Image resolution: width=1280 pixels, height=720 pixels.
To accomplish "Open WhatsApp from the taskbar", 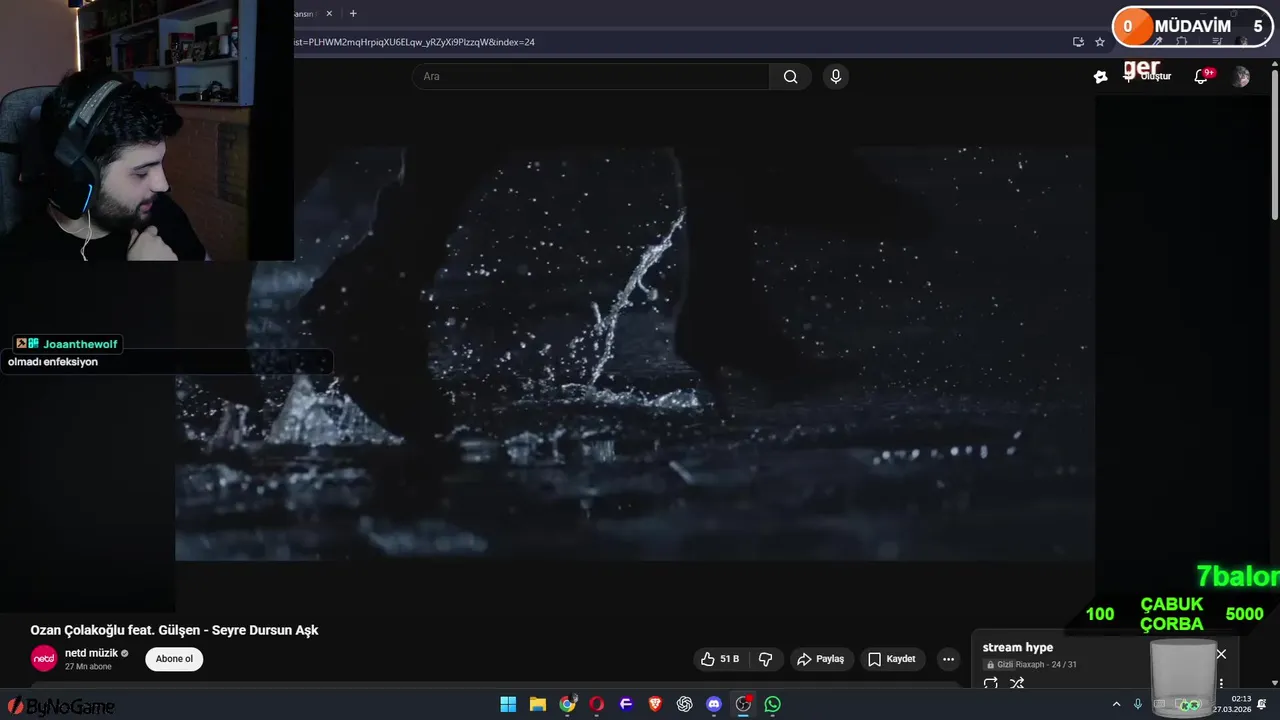I will [x=773, y=704].
